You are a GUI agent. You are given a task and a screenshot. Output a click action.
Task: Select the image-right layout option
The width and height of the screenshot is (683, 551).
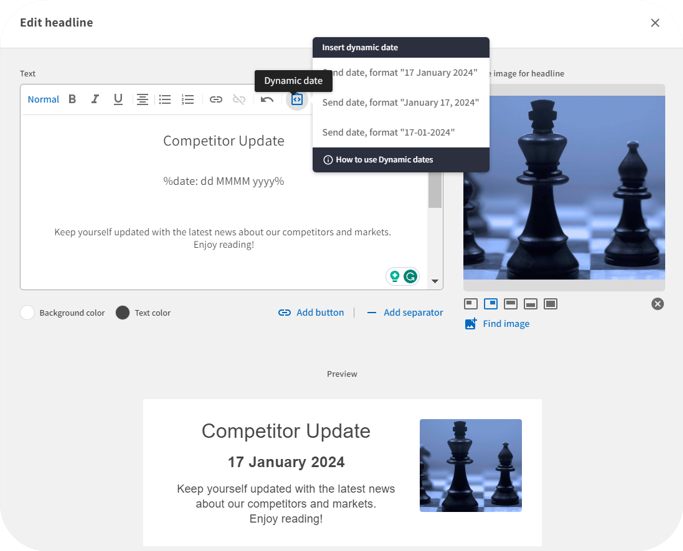[x=491, y=304]
